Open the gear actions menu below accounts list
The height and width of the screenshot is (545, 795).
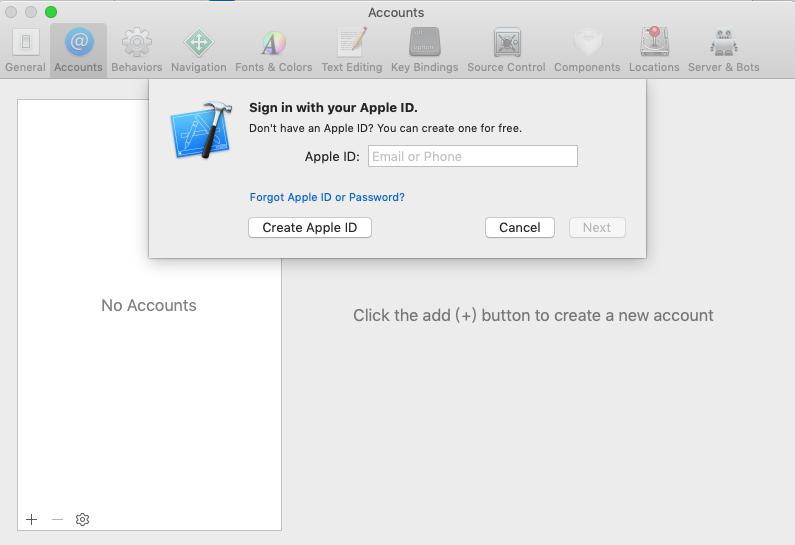tap(82, 519)
